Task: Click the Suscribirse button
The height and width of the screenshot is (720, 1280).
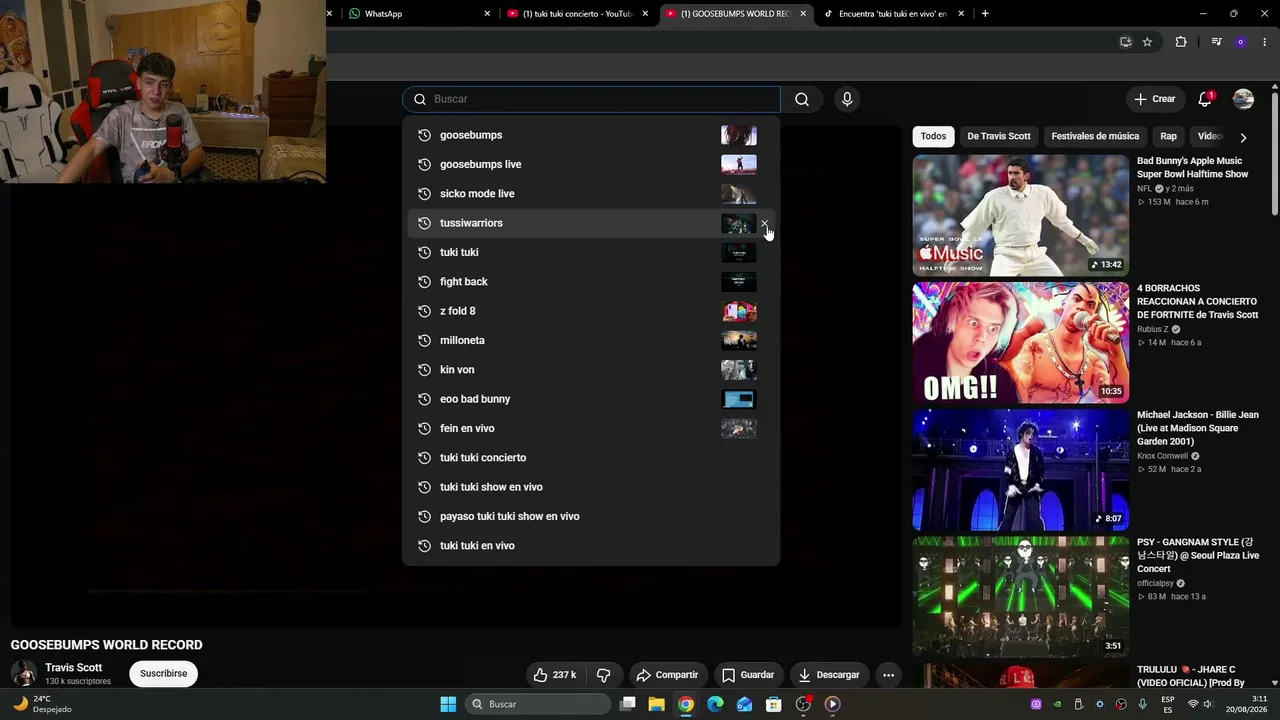Action: [x=163, y=674]
